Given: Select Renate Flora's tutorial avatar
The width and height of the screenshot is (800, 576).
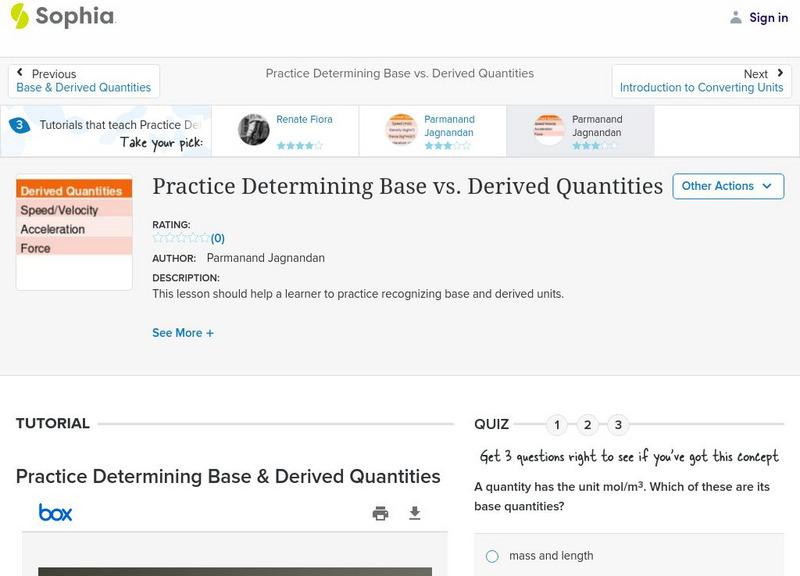Looking at the screenshot, I should click(254, 129).
